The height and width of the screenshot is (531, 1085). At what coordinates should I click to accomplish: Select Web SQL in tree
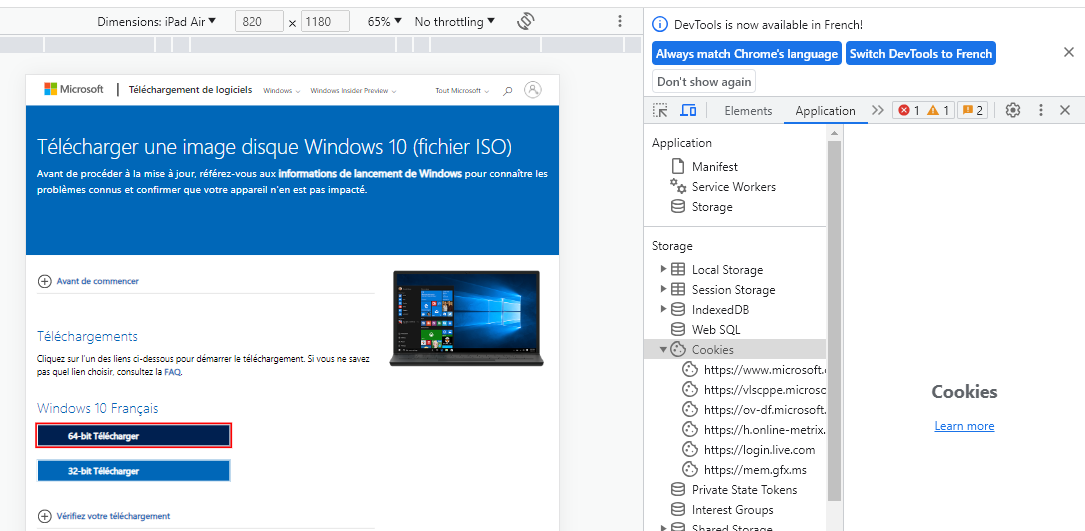click(715, 330)
